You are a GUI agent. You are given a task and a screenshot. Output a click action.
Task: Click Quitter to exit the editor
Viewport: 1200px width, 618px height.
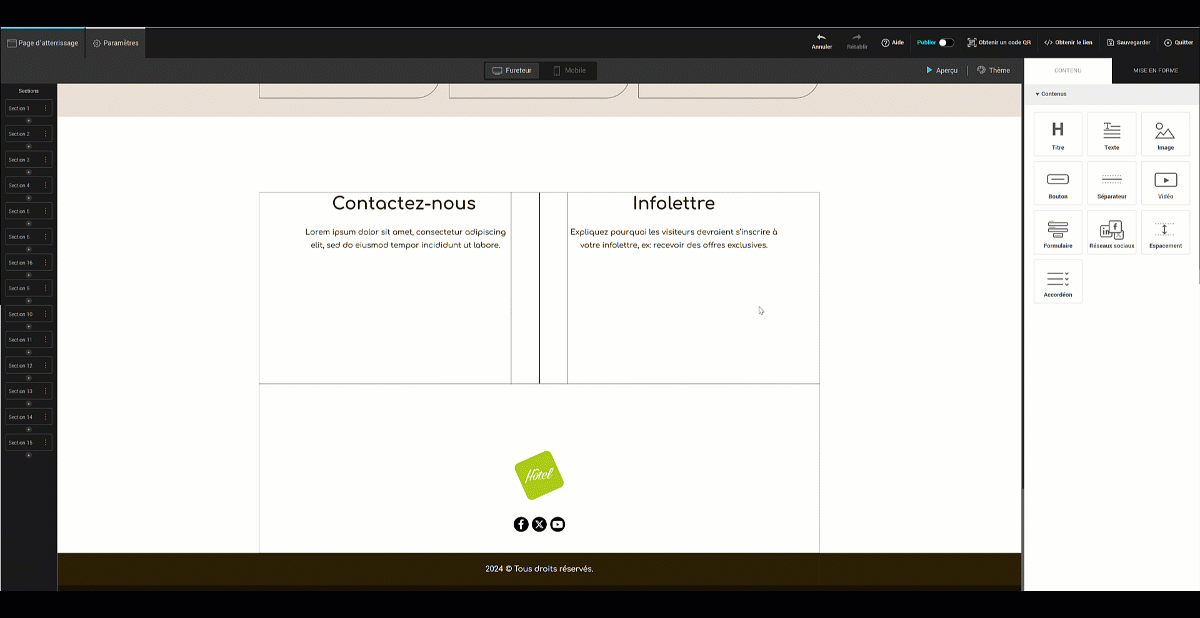1178,42
